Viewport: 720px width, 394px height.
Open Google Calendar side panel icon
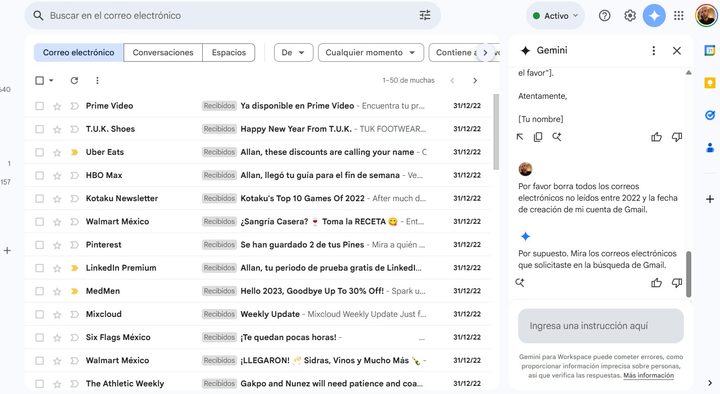pos(710,51)
